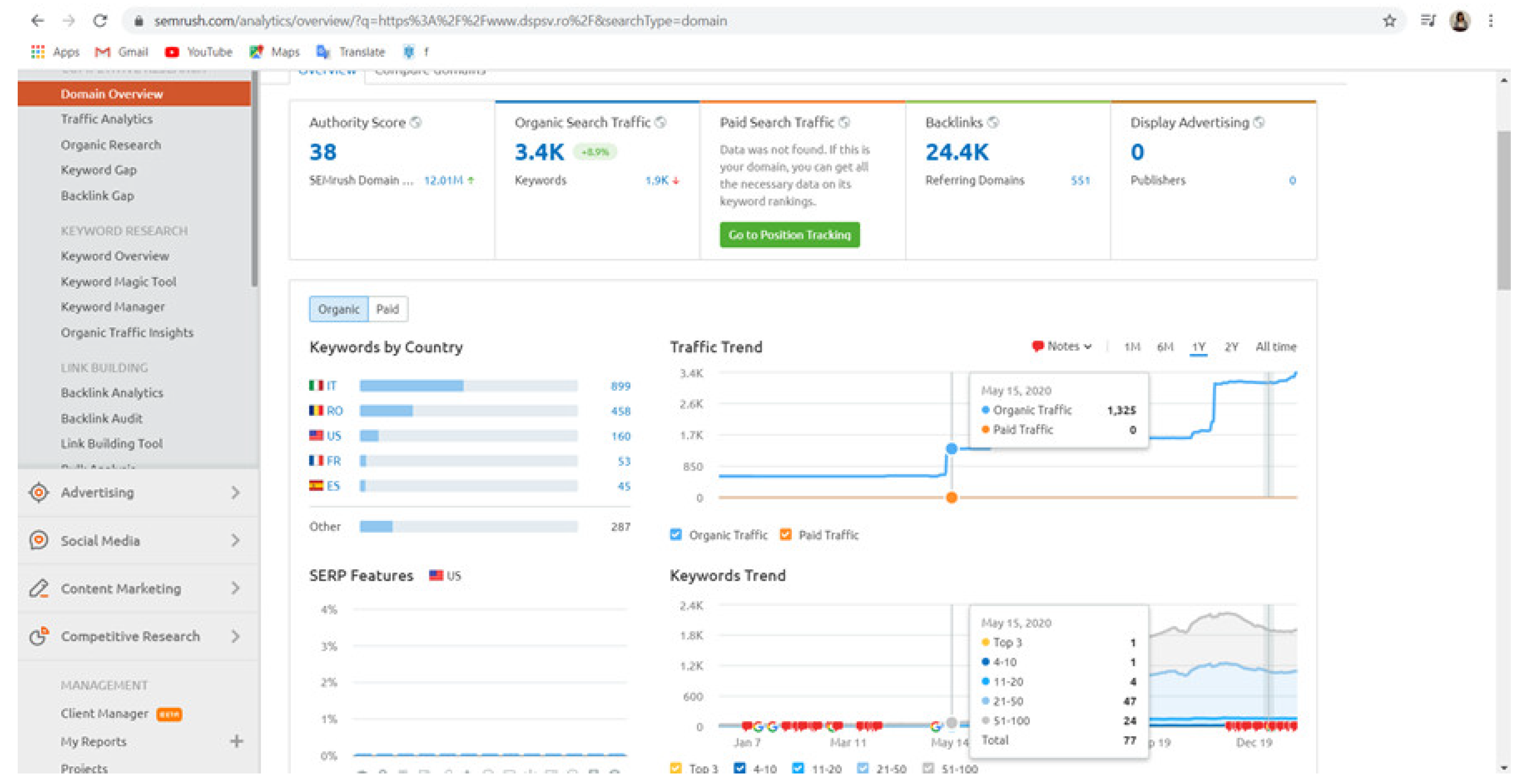Uncheck the Organic Traffic checkbox
Image resolution: width=1529 pixels, height=784 pixels.
click(x=676, y=534)
